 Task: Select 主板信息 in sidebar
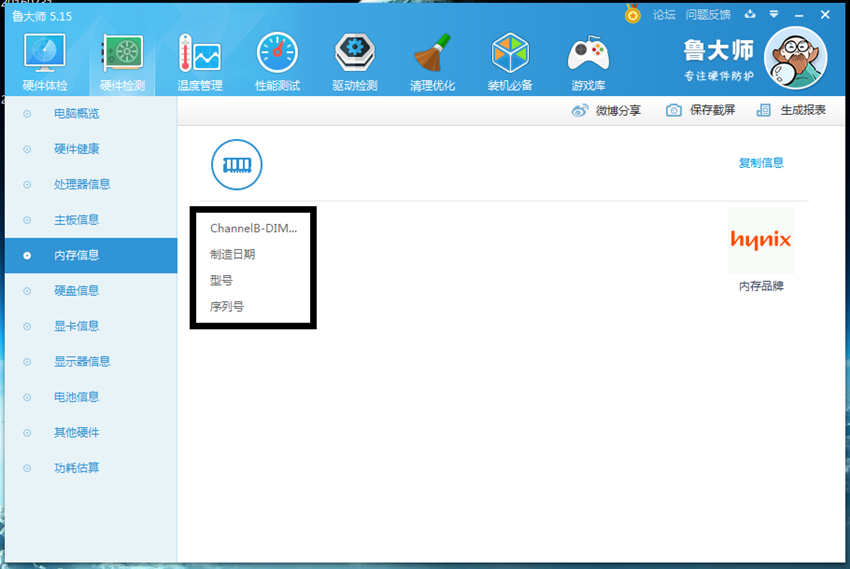(91, 220)
